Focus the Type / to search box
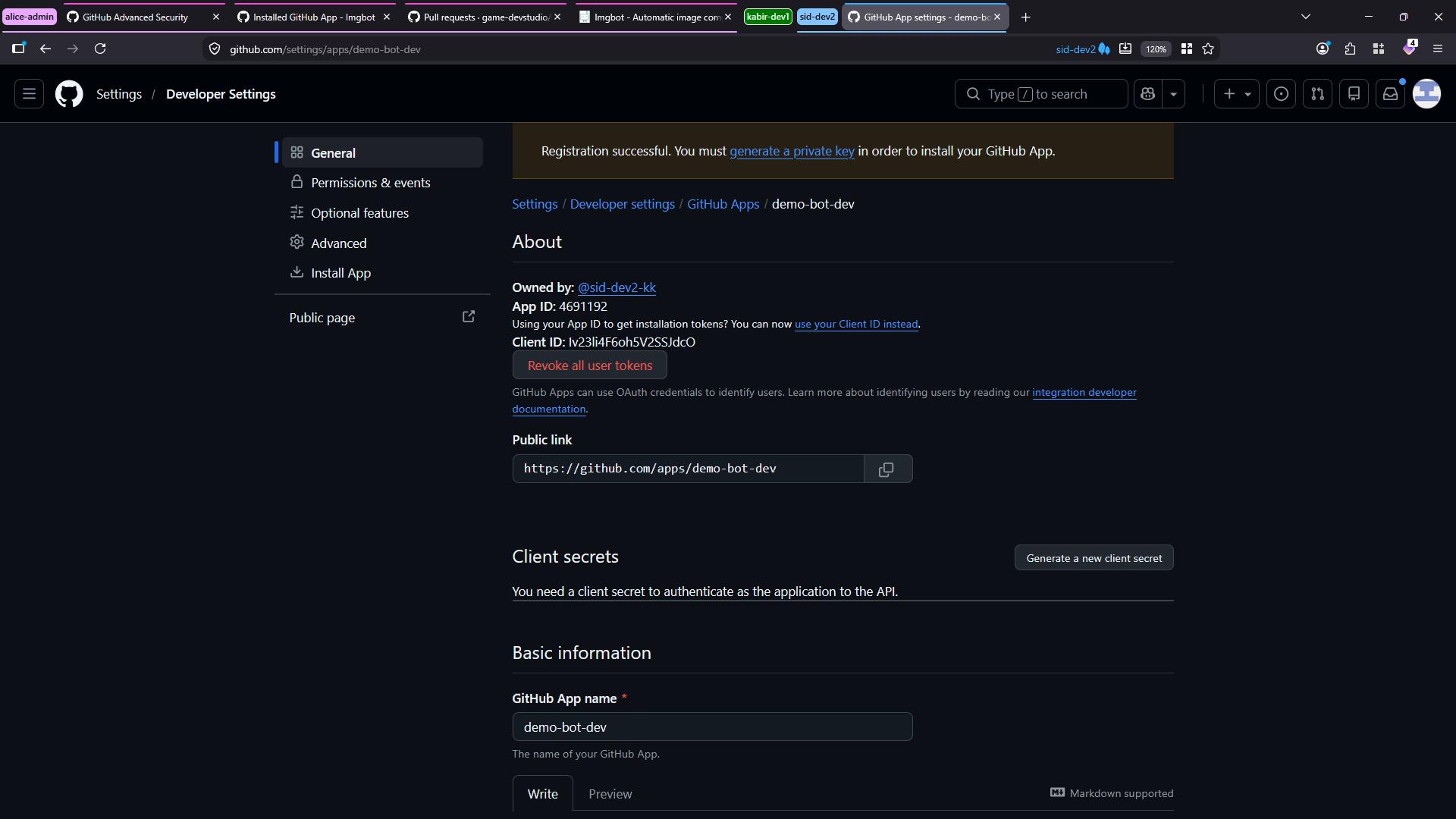Screen dimensions: 1456x819 point(1040,94)
